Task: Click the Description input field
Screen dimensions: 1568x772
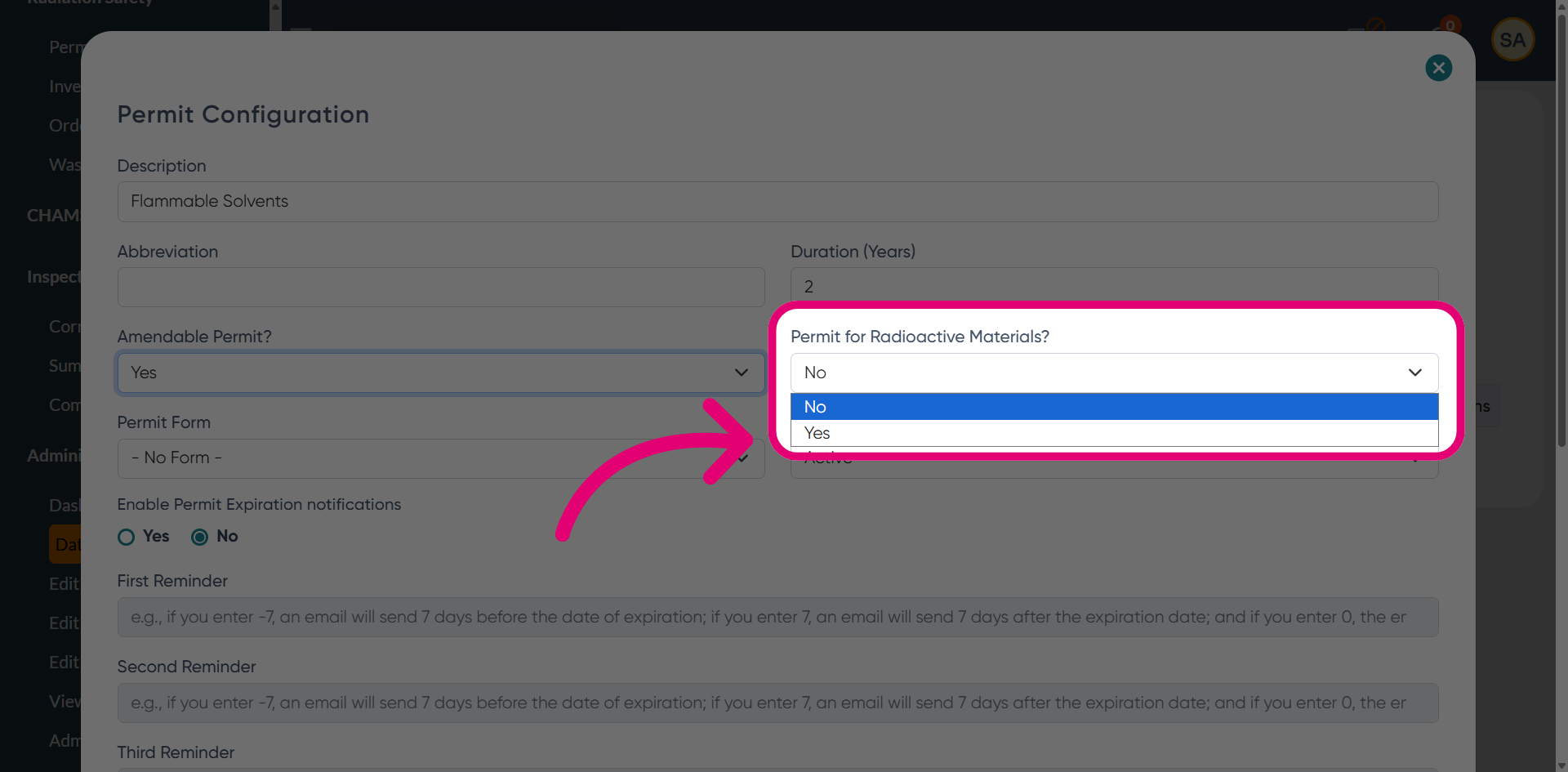Action: point(777,202)
